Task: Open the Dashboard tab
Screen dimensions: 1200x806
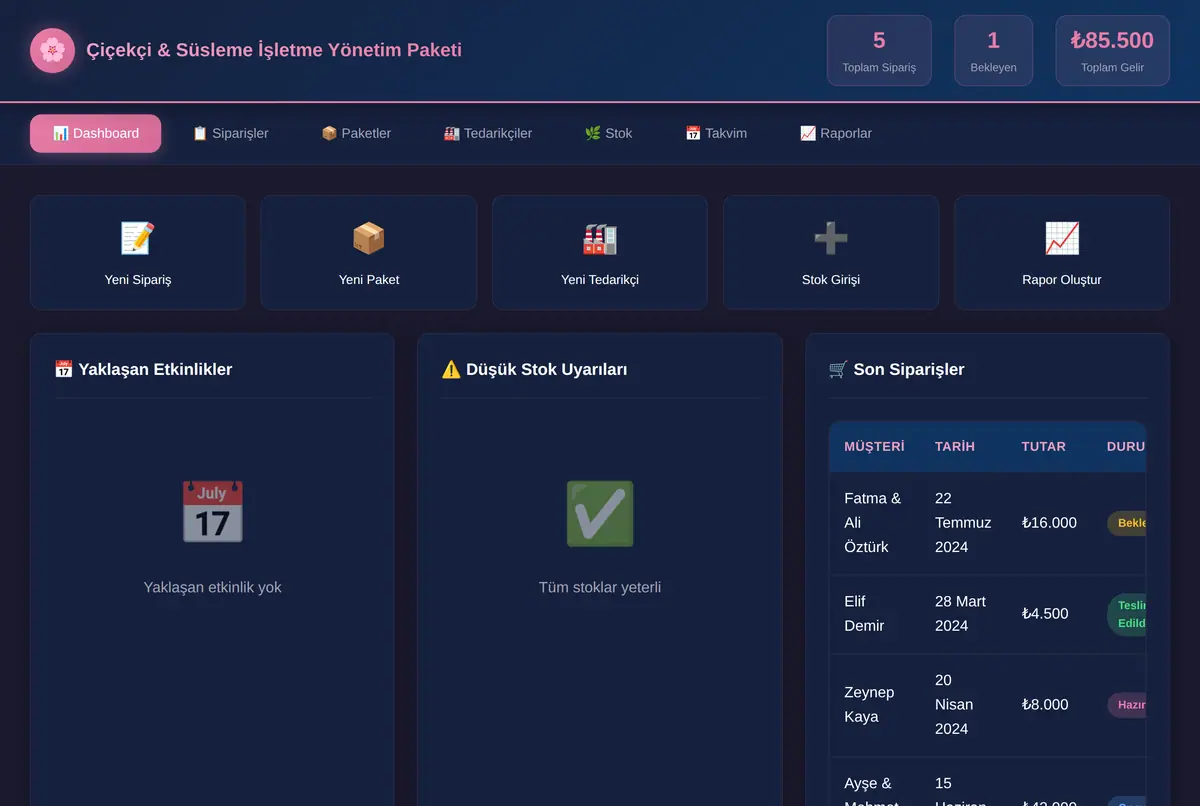Action: point(96,133)
